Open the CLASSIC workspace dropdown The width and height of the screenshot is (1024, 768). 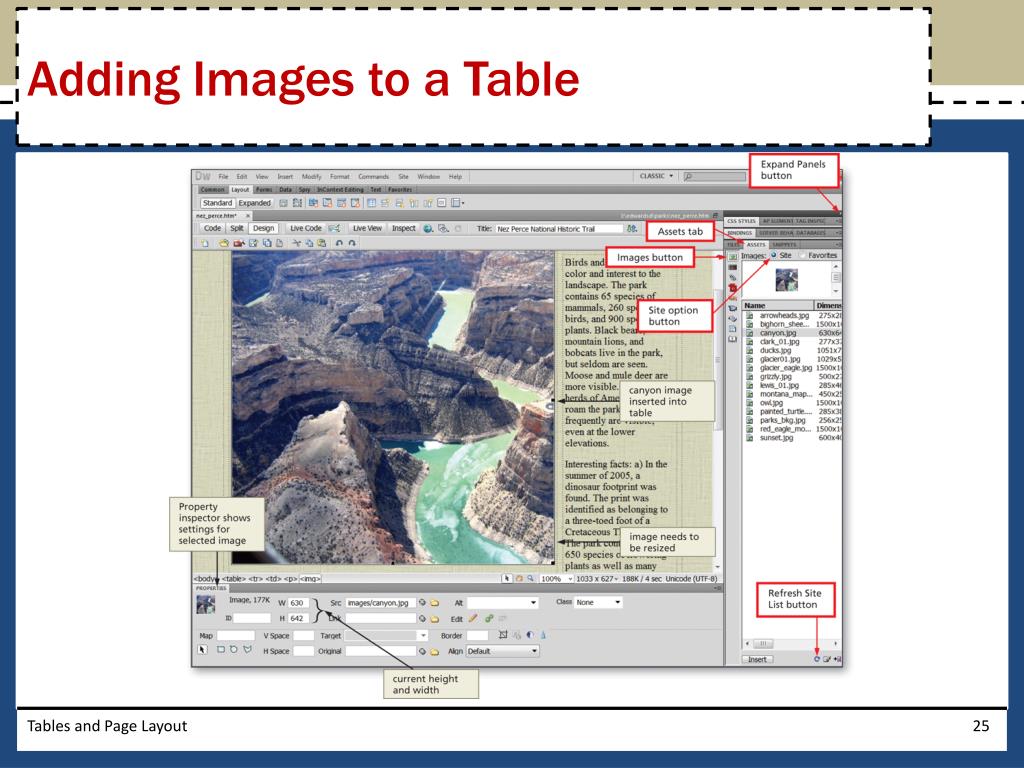656,176
